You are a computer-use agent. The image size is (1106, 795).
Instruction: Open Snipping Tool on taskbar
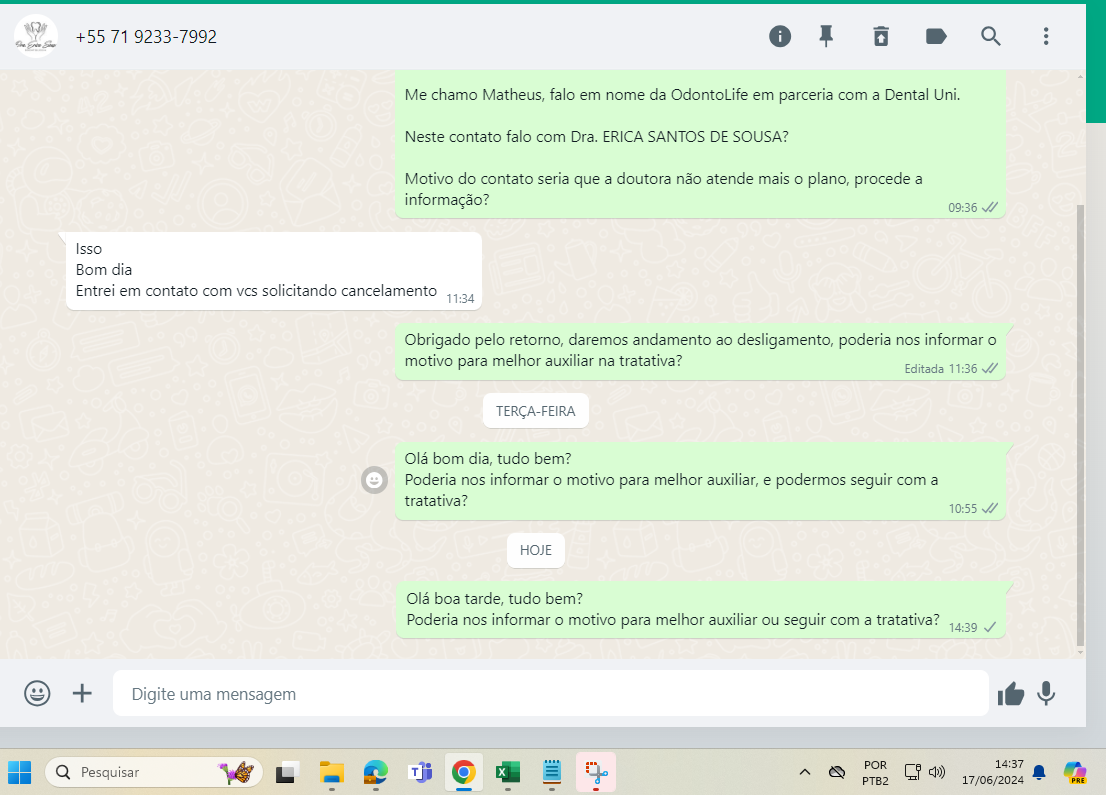(596, 772)
